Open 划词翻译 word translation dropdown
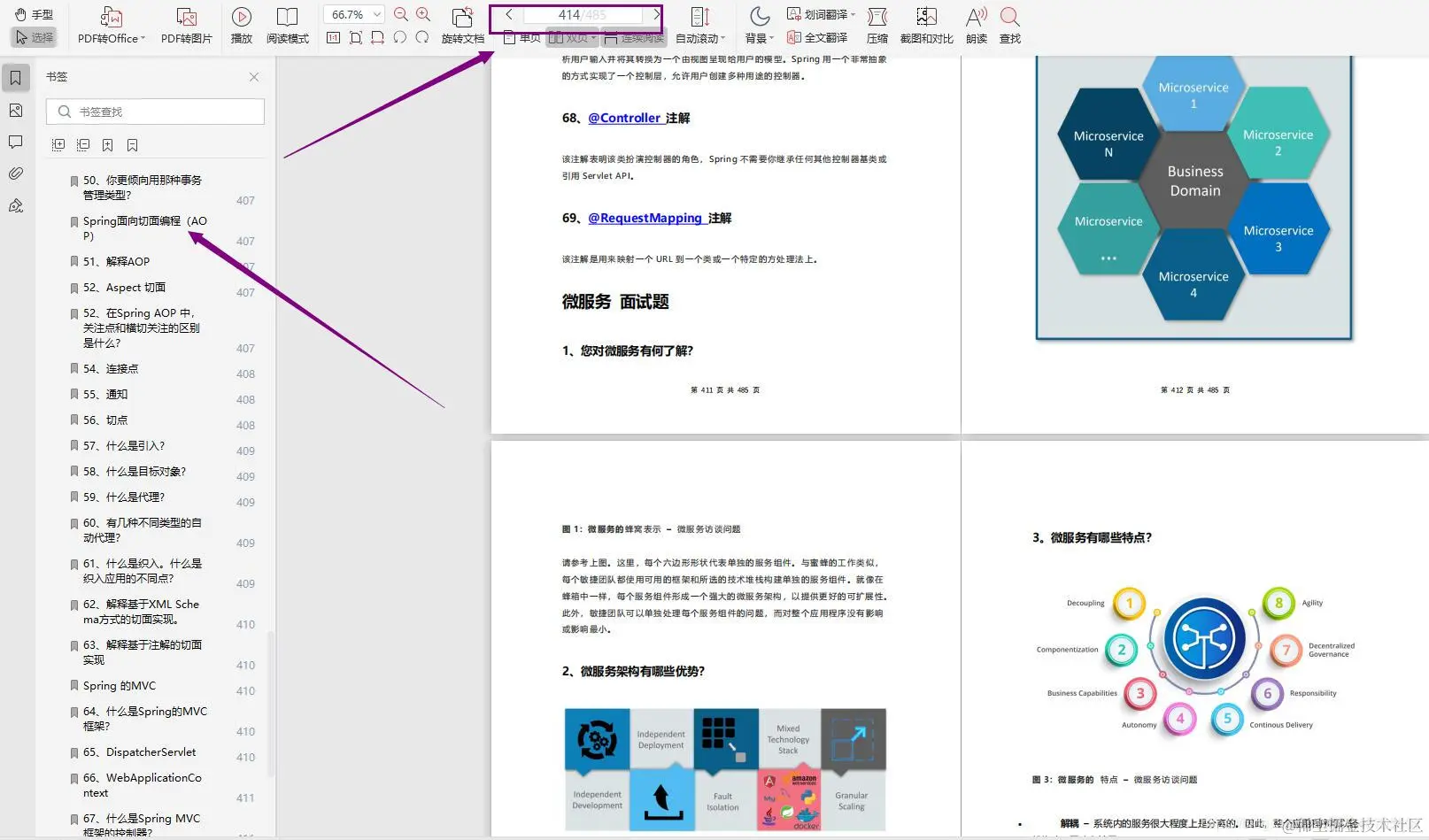1429x840 pixels. (821, 14)
